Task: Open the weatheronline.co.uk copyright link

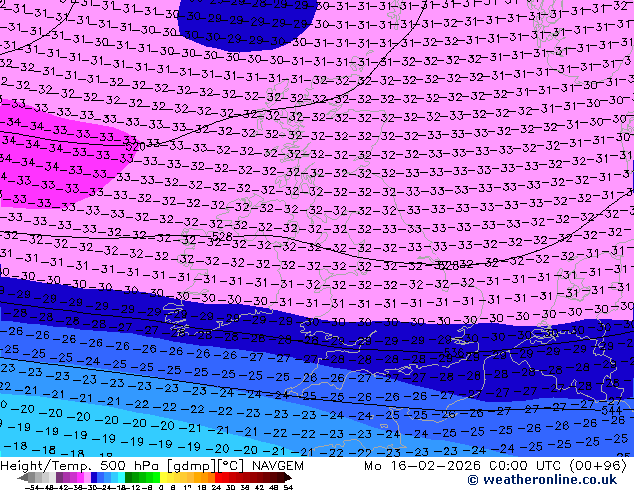Action: click(x=542, y=480)
